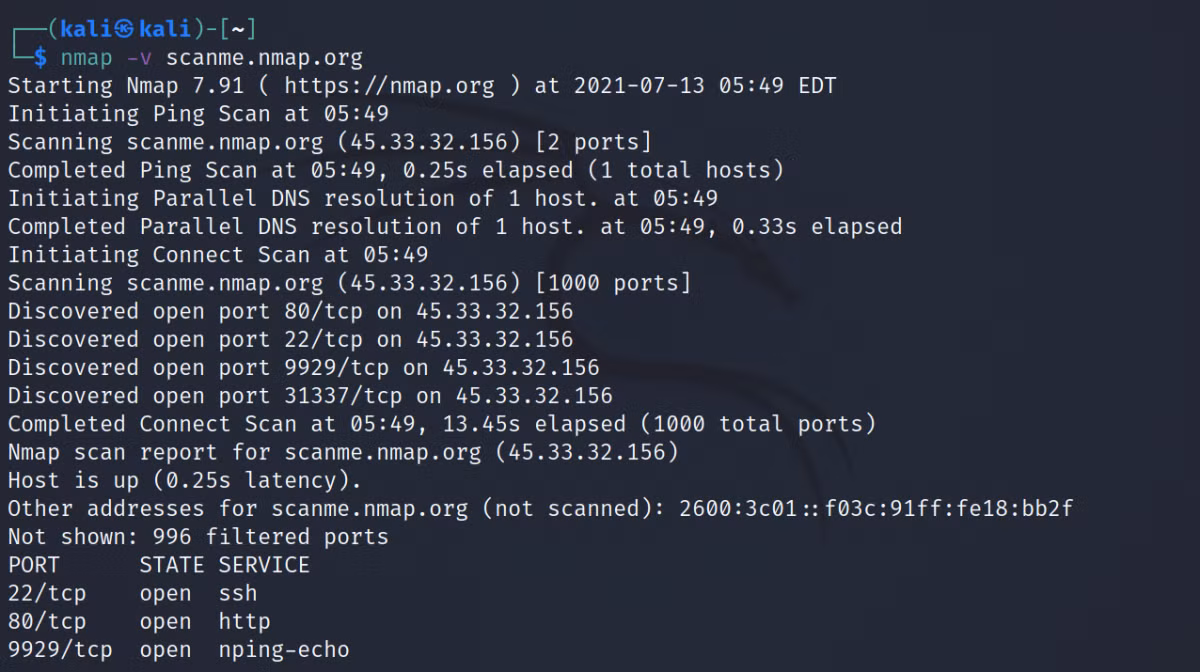Click the -v flag in the command
The height and width of the screenshot is (672, 1200).
click(139, 58)
